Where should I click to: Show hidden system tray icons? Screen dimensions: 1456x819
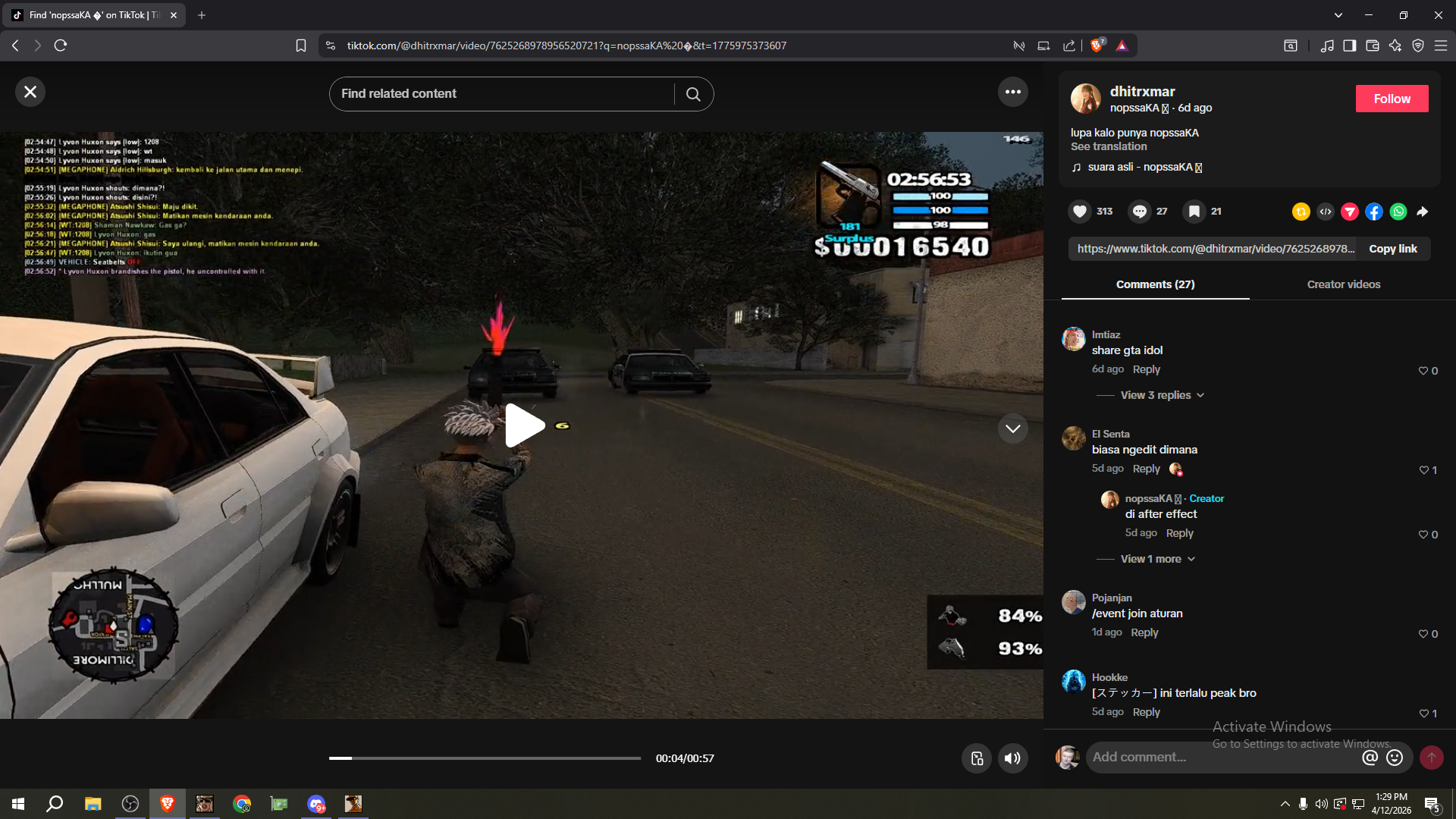pyautogui.click(x=1285, y=804)
